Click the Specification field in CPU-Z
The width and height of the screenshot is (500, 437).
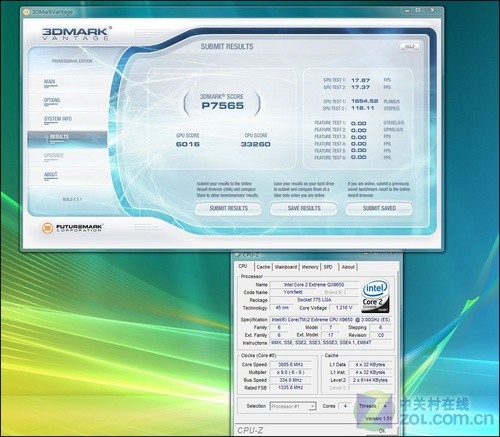pyautogui.click(x=331, y=320)
